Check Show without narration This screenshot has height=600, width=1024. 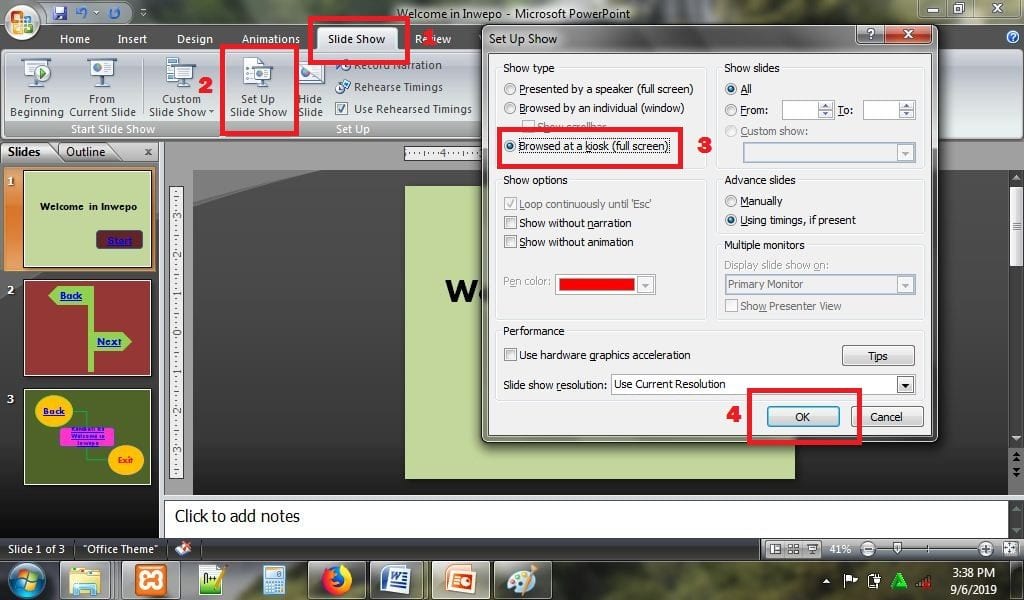click(568, 223)
